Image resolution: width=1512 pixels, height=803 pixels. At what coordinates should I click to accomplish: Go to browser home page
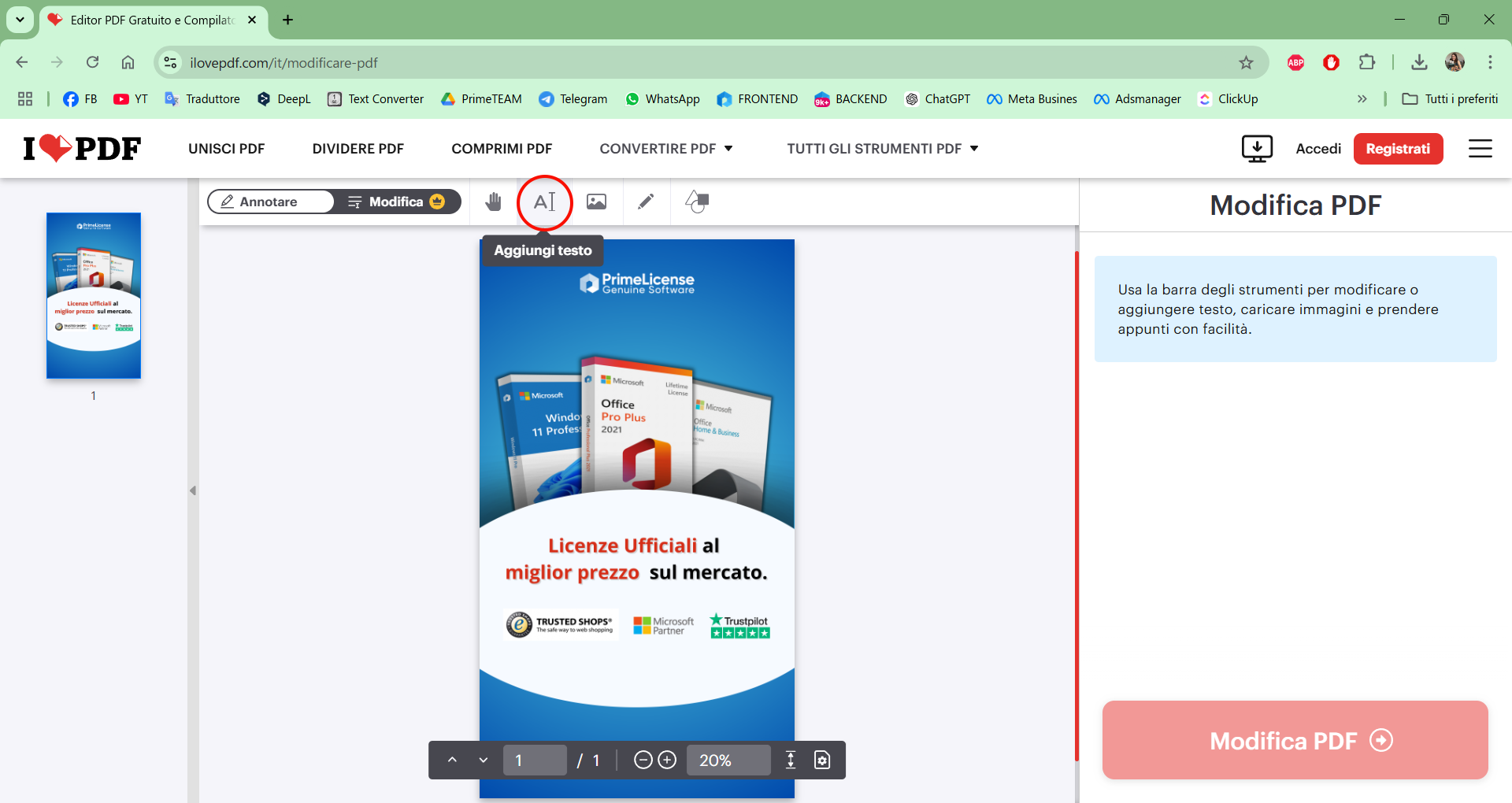coord(128,62)
